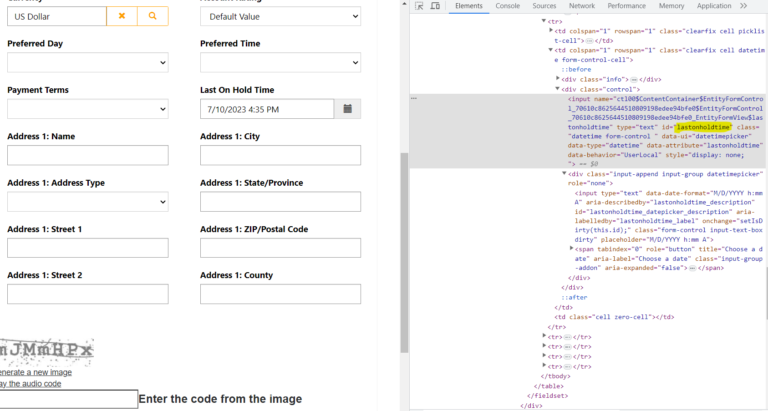This screenshot has height=411, width=768.
Task: Open the Last On Hold Time calendar picker
Action: [346, 108]
